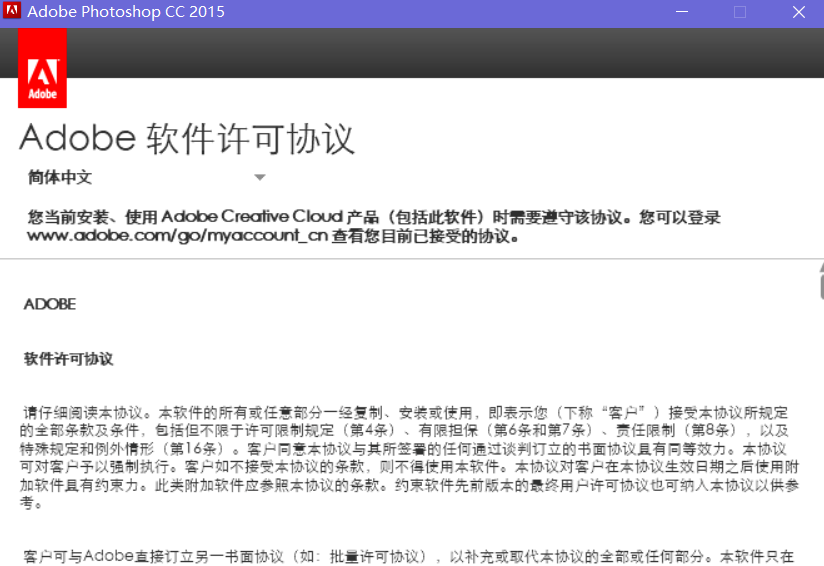The width and height of the screenshot is (824, 566).
Task: Click the Adobe 软件许可协议 page heading
Action: (x=187, y=138)
